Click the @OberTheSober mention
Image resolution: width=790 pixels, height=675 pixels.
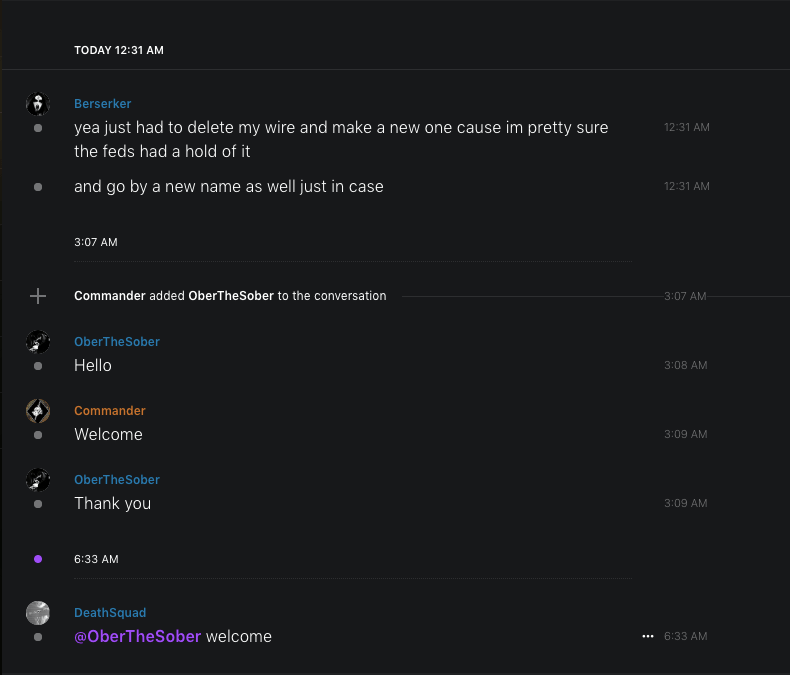(x=138, y=637)
